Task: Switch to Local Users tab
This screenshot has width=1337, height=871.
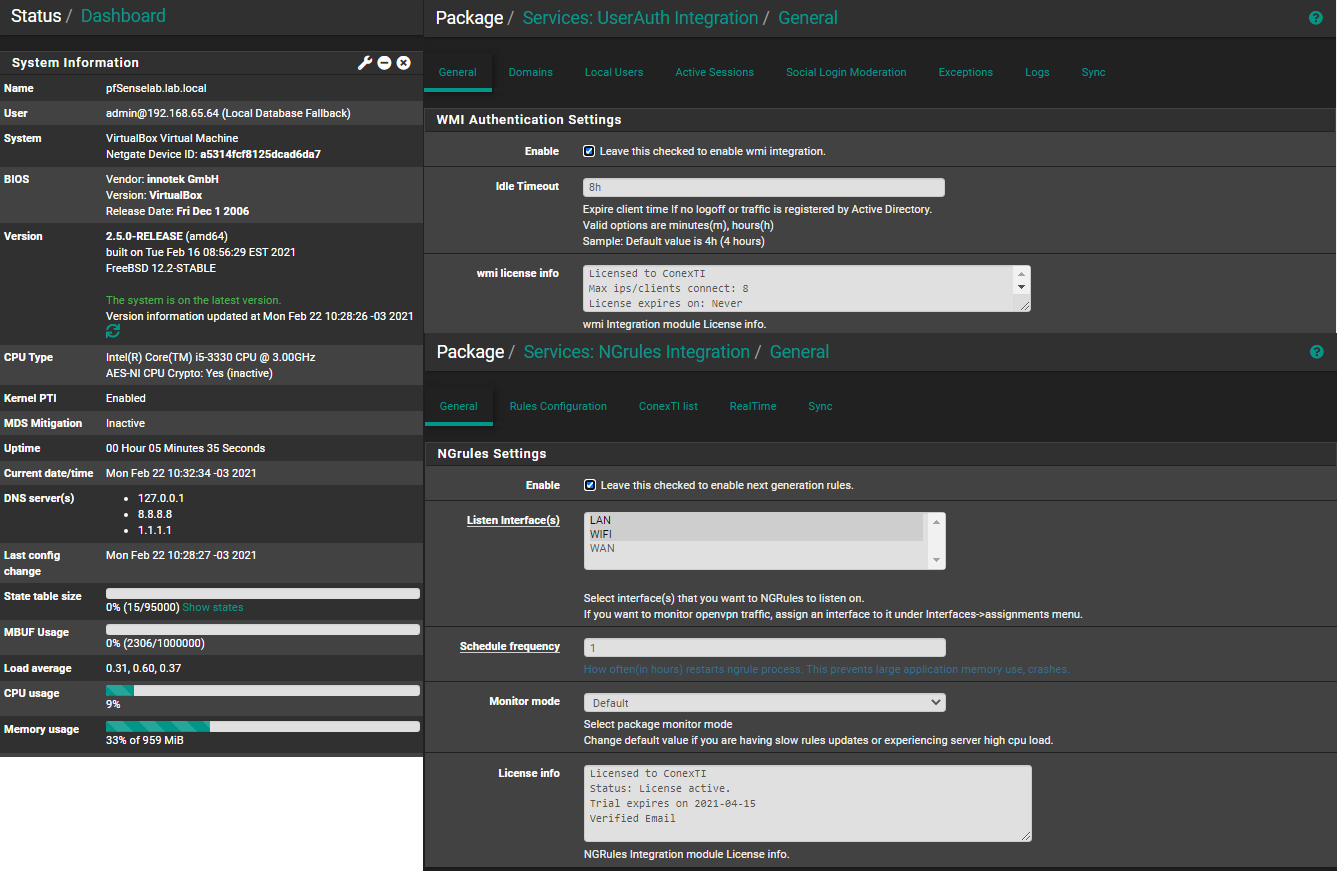Action: pyautogui.click(x=614, y=72)
